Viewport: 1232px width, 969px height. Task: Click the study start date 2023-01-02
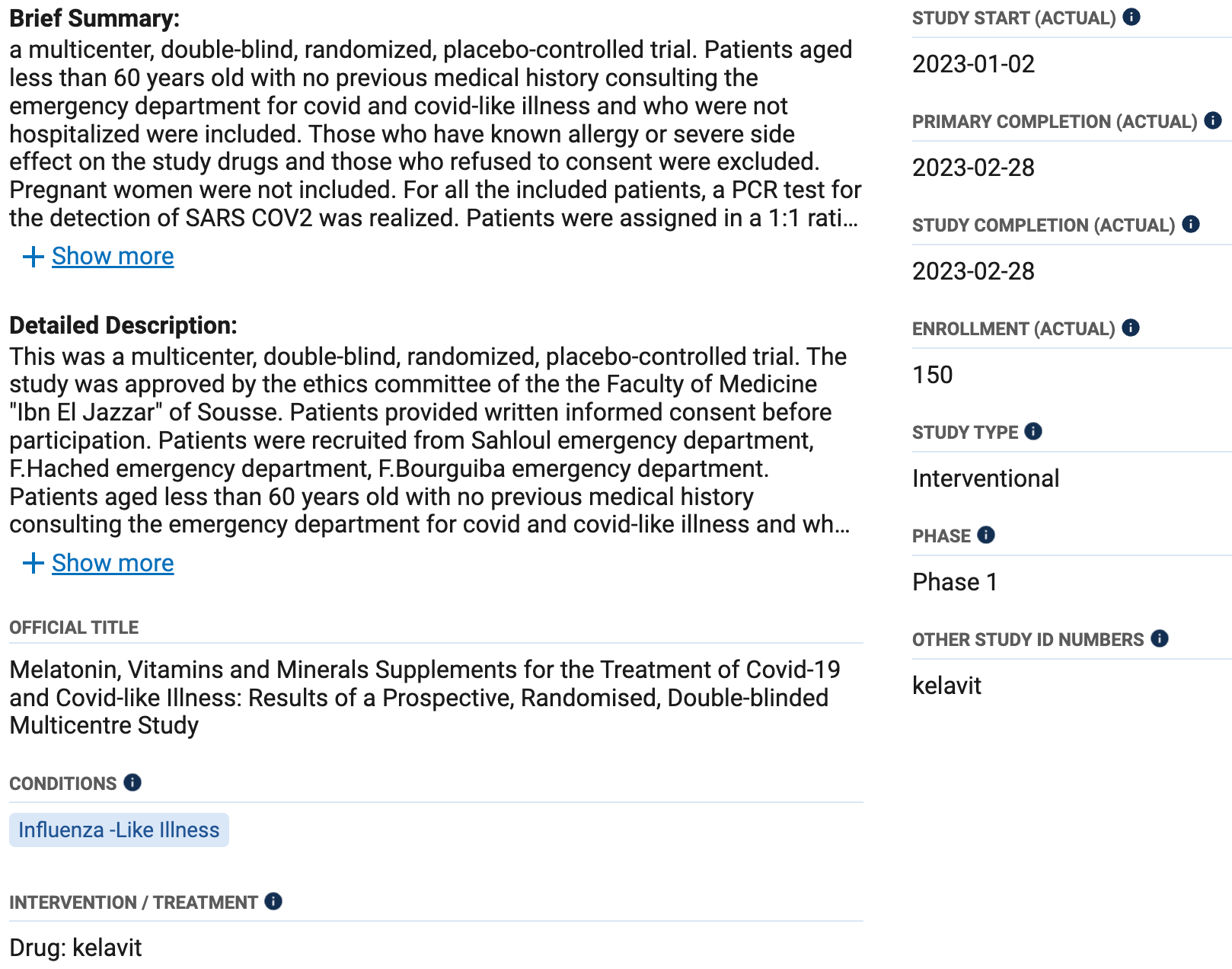pos(973,64)
